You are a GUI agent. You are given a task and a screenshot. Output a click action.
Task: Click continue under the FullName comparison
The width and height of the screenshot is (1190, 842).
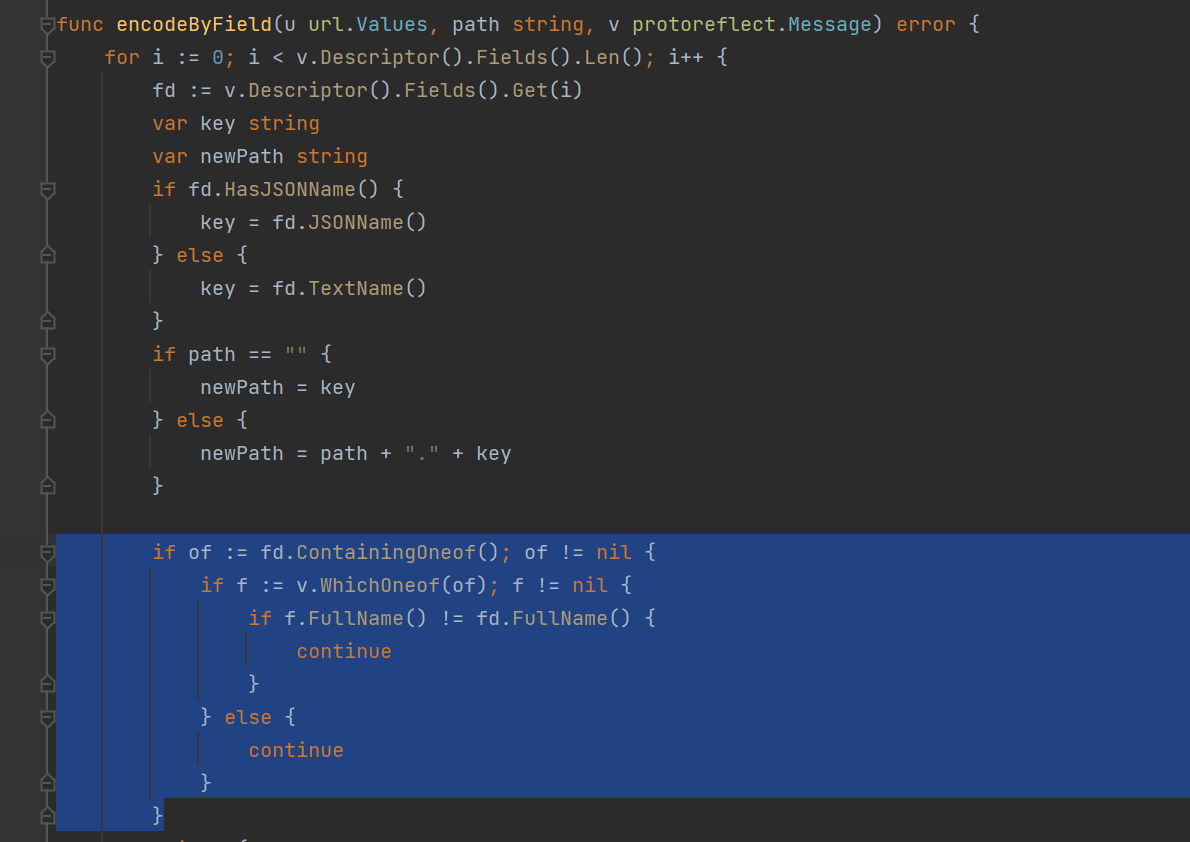pyautogui.click(x=344, y=651)
